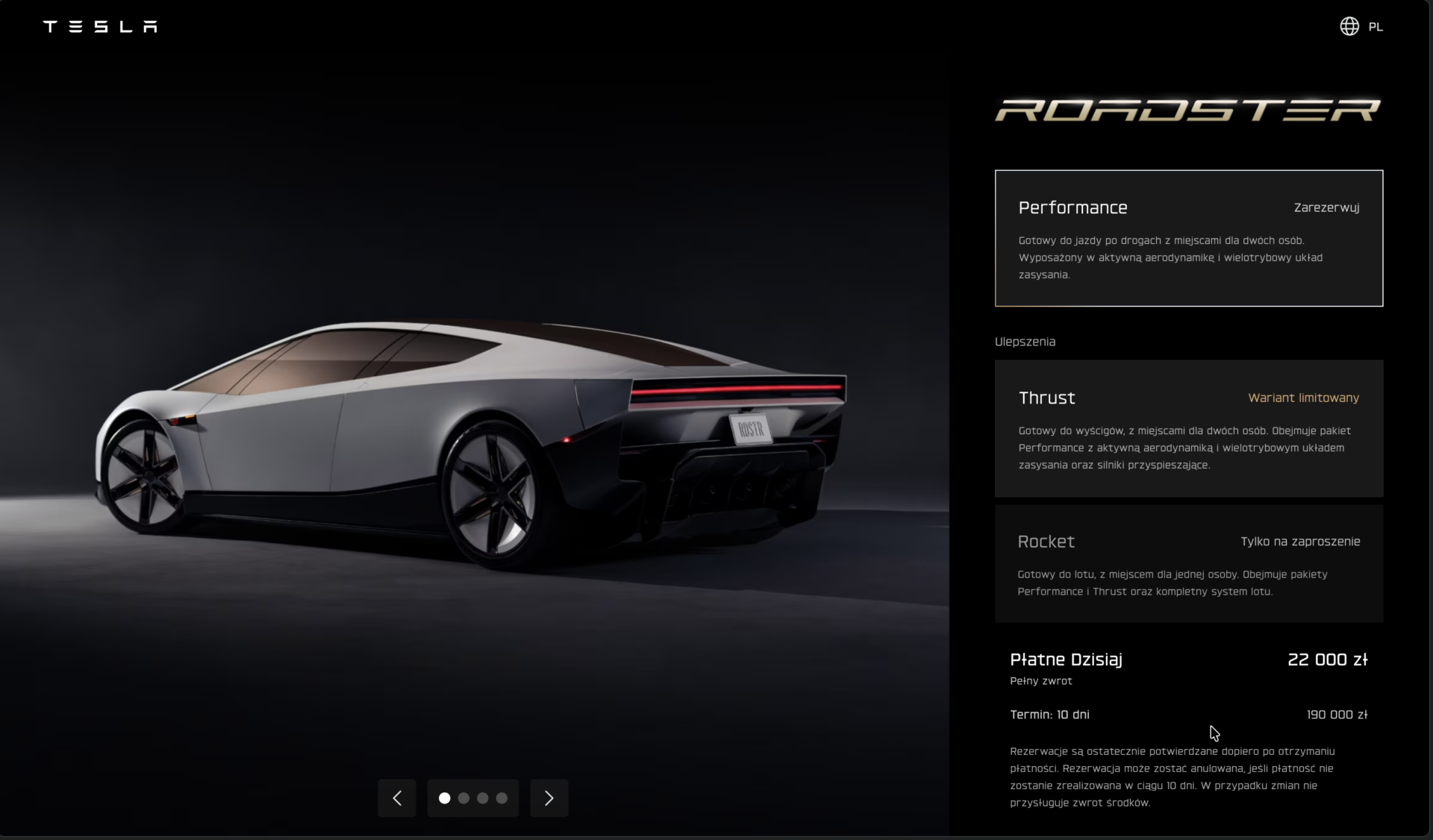Click the Tesla logo

pyautogui.click(x=100, y=27)
